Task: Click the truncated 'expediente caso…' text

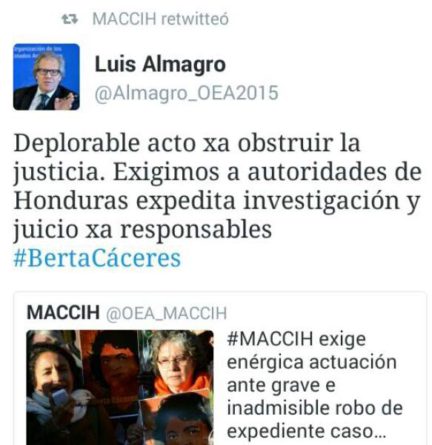Action: click(x=306, y=431)
